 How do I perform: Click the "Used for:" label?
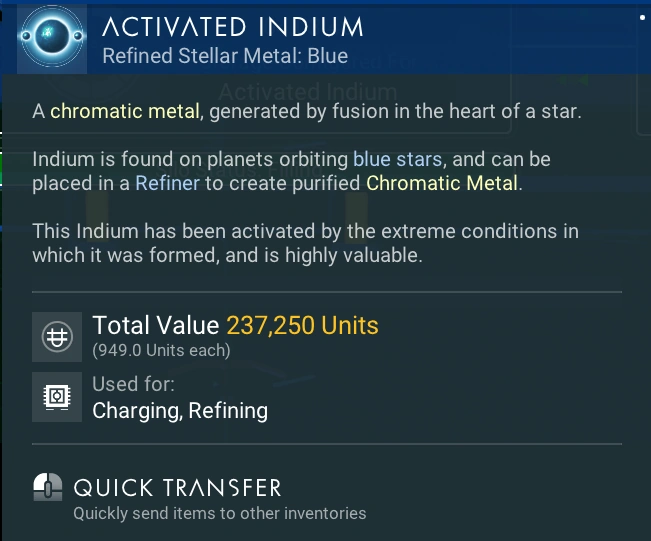(133, 384)
